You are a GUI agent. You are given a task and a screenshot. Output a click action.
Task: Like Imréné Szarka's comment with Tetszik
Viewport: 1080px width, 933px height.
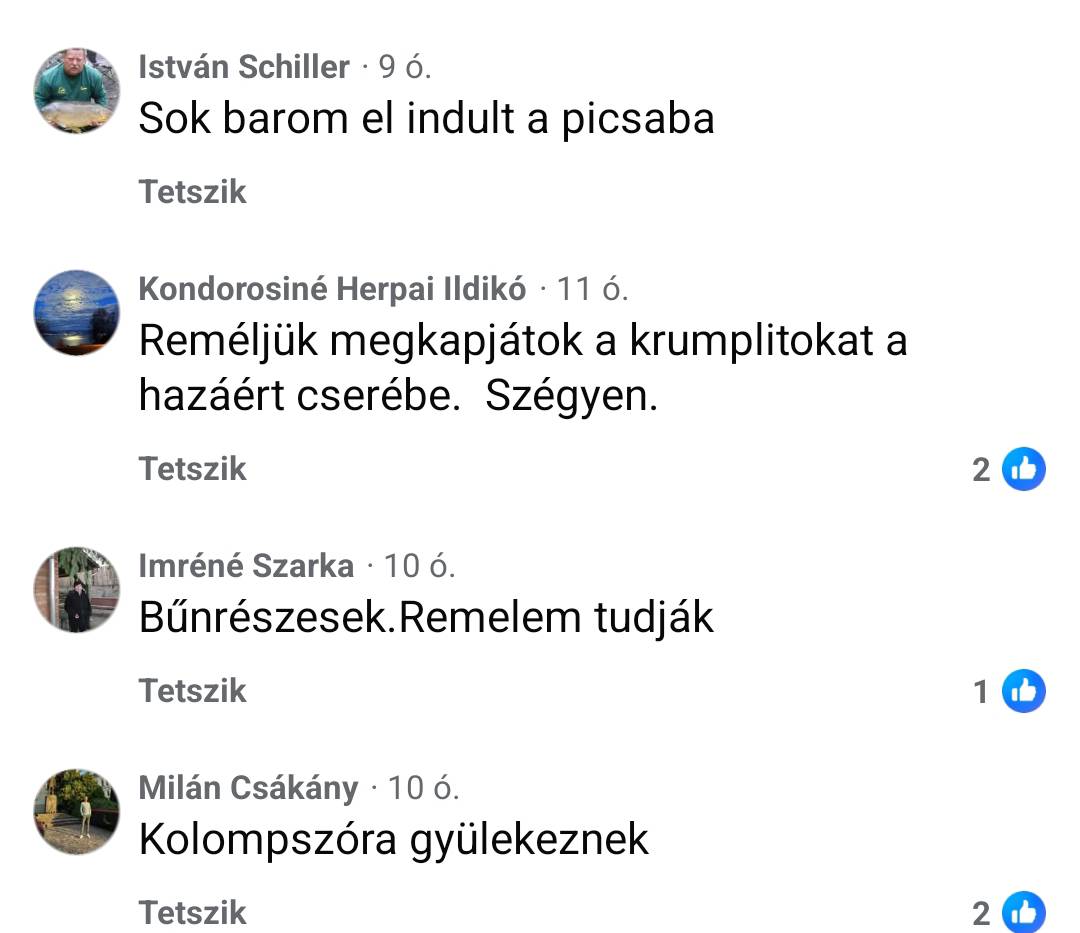tap(192, 691)
